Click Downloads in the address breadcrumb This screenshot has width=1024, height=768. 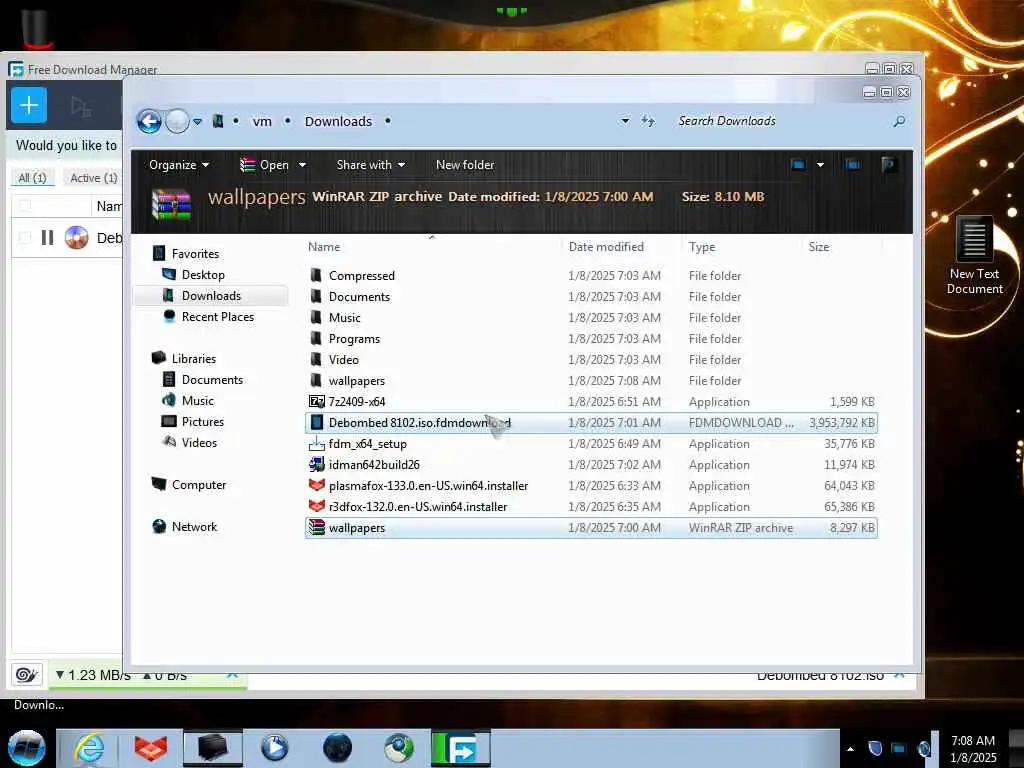pos(338,121)
